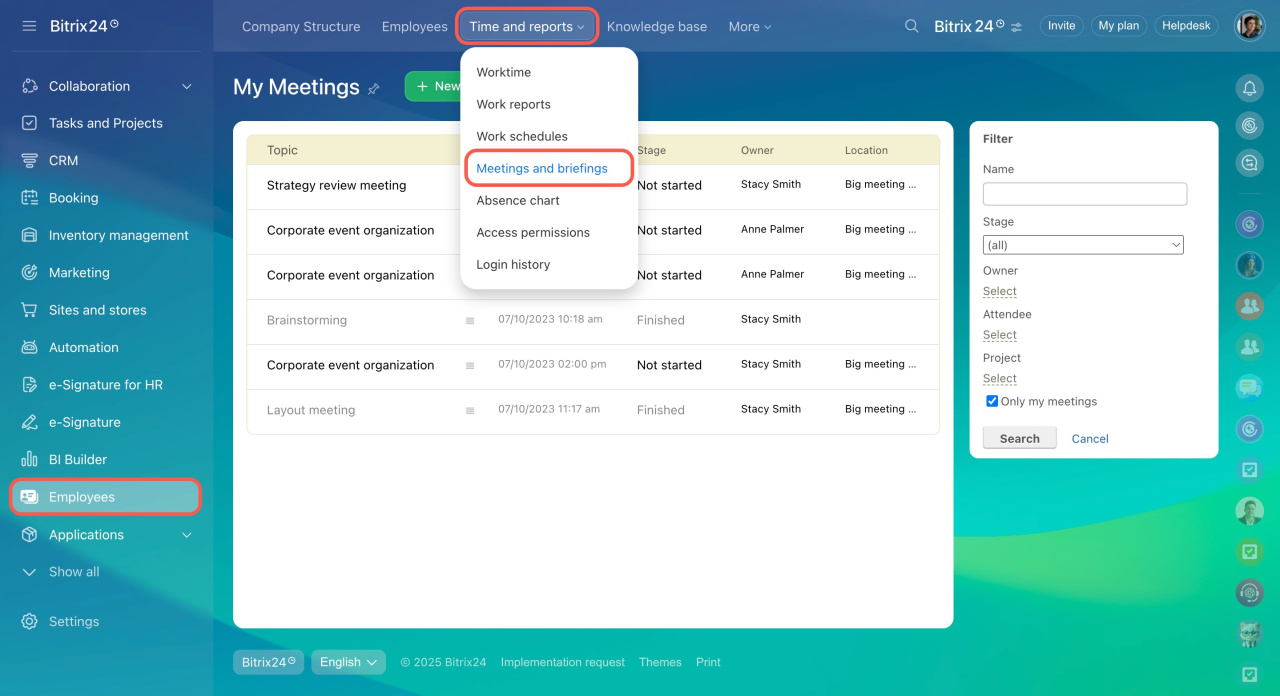The image size is (1280, 696).
Task: Open the Employees tab in the top navigation
Action: point(415,27)
